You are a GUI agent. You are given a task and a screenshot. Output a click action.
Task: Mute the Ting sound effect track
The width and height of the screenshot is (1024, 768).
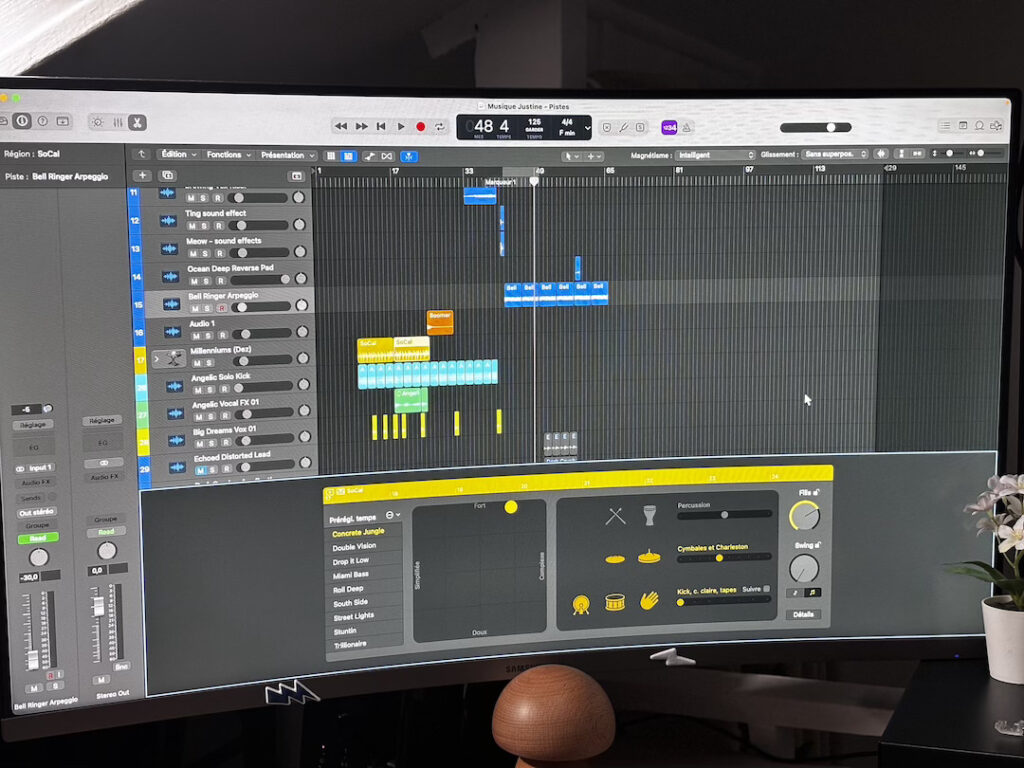(x=191, y=225)
